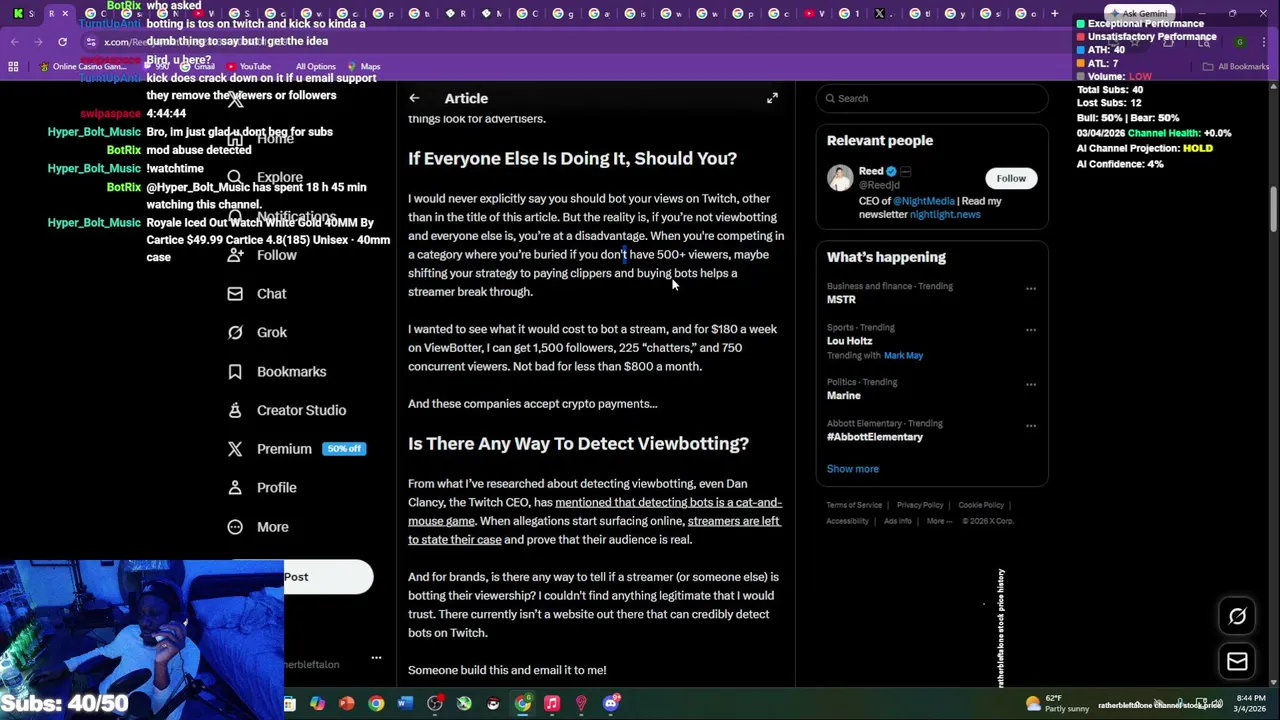Open the Terms of Service footer link
The height and width of the screenshot is (720, 1280).
pyautogui.click(x=854, y=505)
